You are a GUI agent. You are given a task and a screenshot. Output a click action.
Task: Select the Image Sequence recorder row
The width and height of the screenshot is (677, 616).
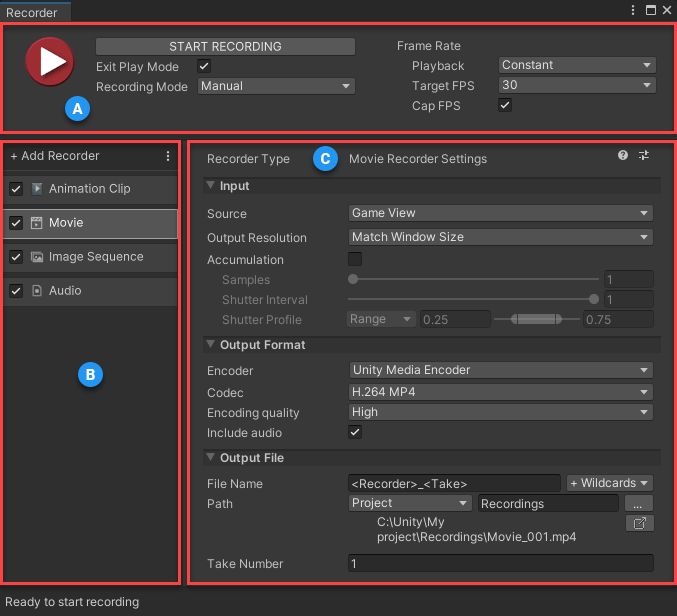(x=90, y=257)
